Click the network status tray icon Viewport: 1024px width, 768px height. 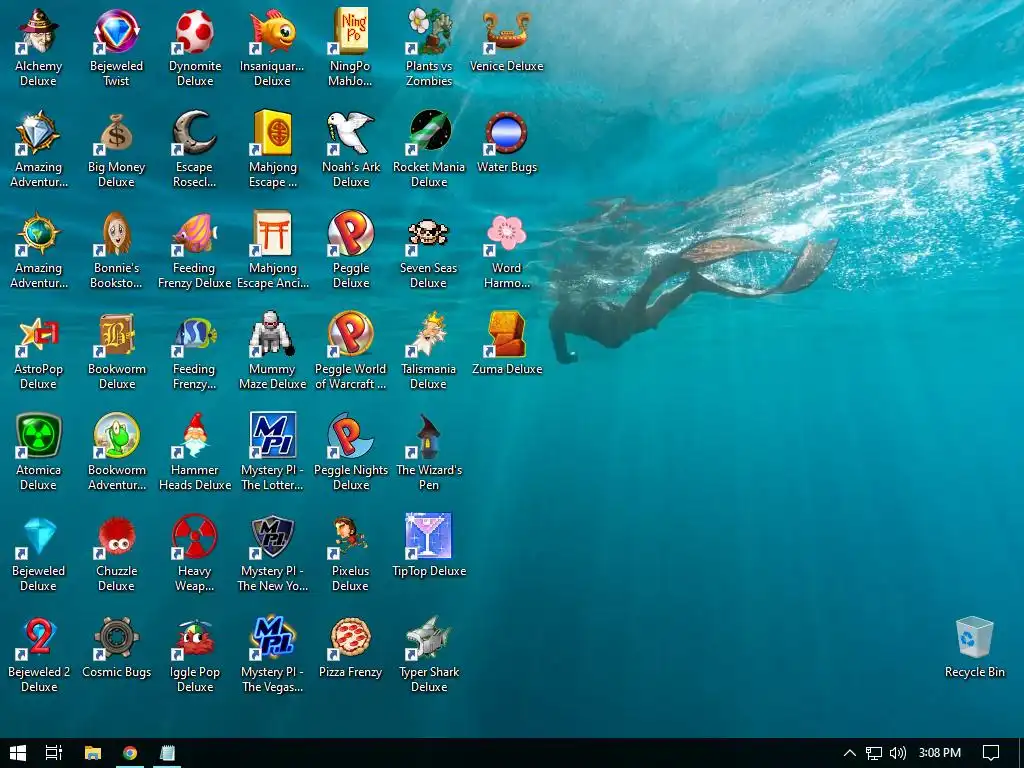[x=874, y=753]
